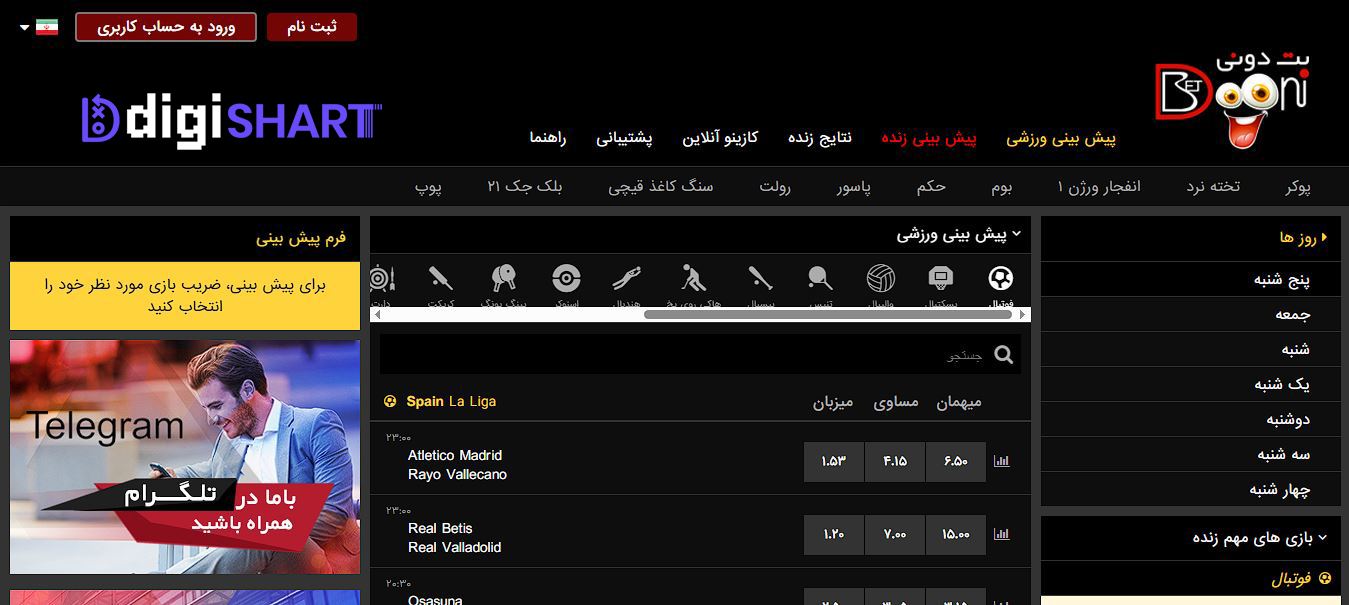The height and width of the screenshot is (605, 1349).
Task: Open stats icon for Real Betis match
Action: (x=1002, y=535)
